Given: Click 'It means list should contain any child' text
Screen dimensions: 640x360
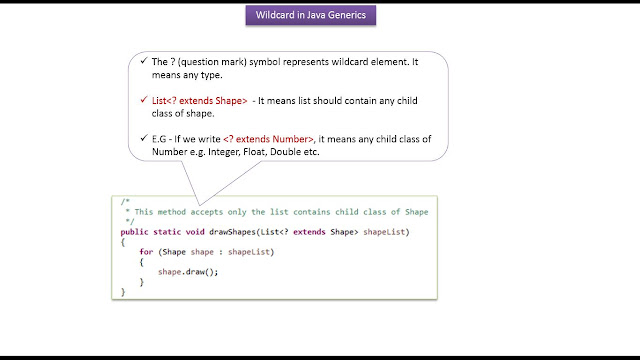Looking at the screenshot, I should tap(338, 101).
